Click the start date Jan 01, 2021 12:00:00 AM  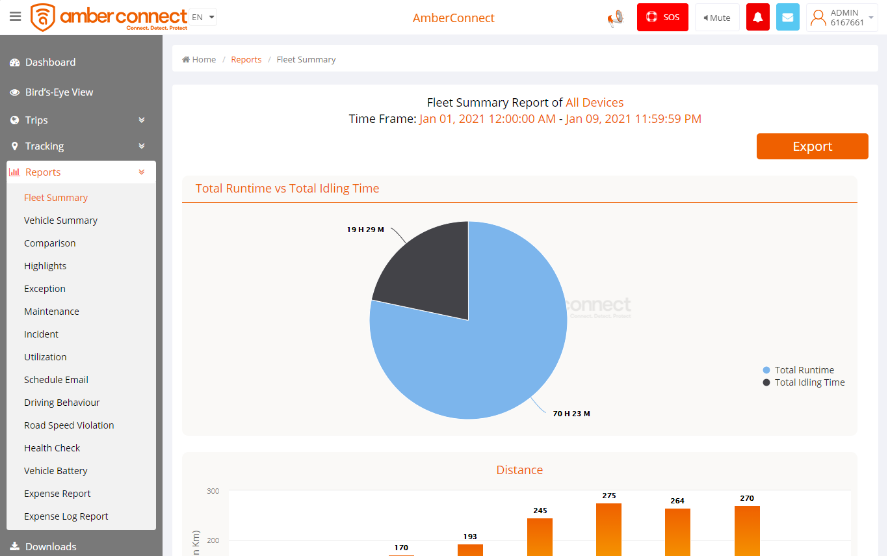[x=487, y=119]
